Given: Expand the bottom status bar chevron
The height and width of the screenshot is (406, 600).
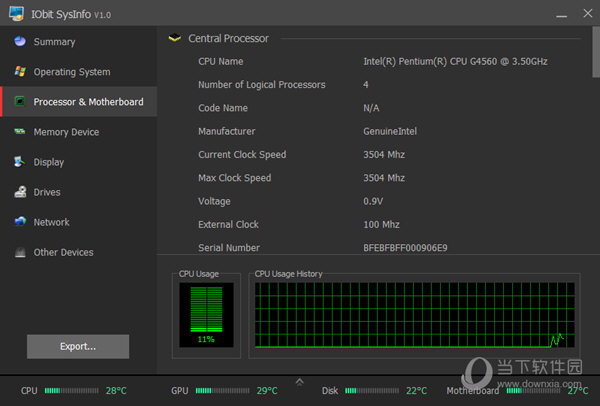Looking at the screenshot, I should (300, 382).
